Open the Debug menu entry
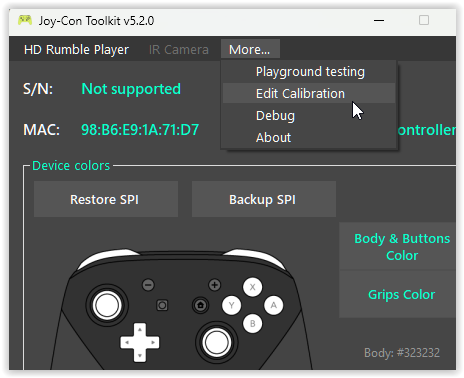464x378 pixels. pyautogui.click(x=309, y=116)
